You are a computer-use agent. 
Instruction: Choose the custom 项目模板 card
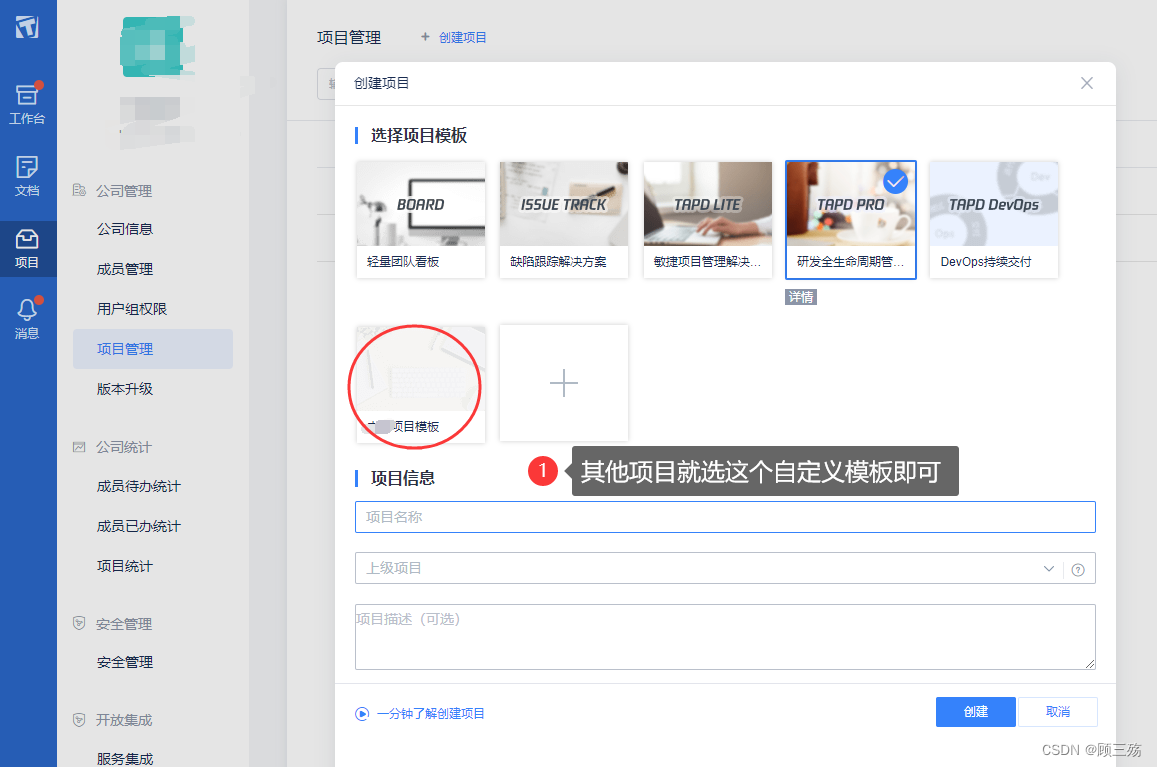pos(421,384)
